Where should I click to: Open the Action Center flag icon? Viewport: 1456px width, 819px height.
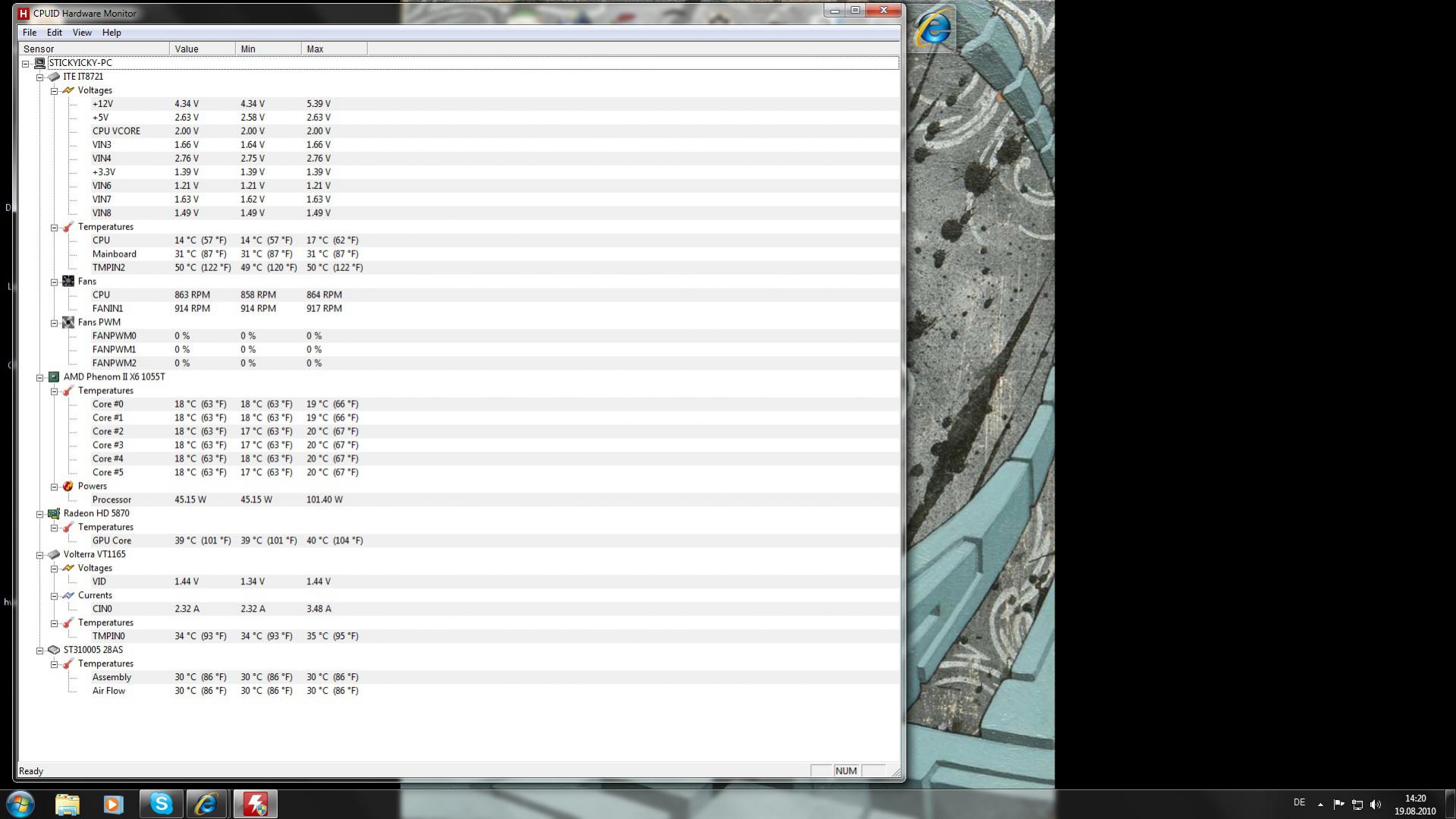pos(1338,805)
